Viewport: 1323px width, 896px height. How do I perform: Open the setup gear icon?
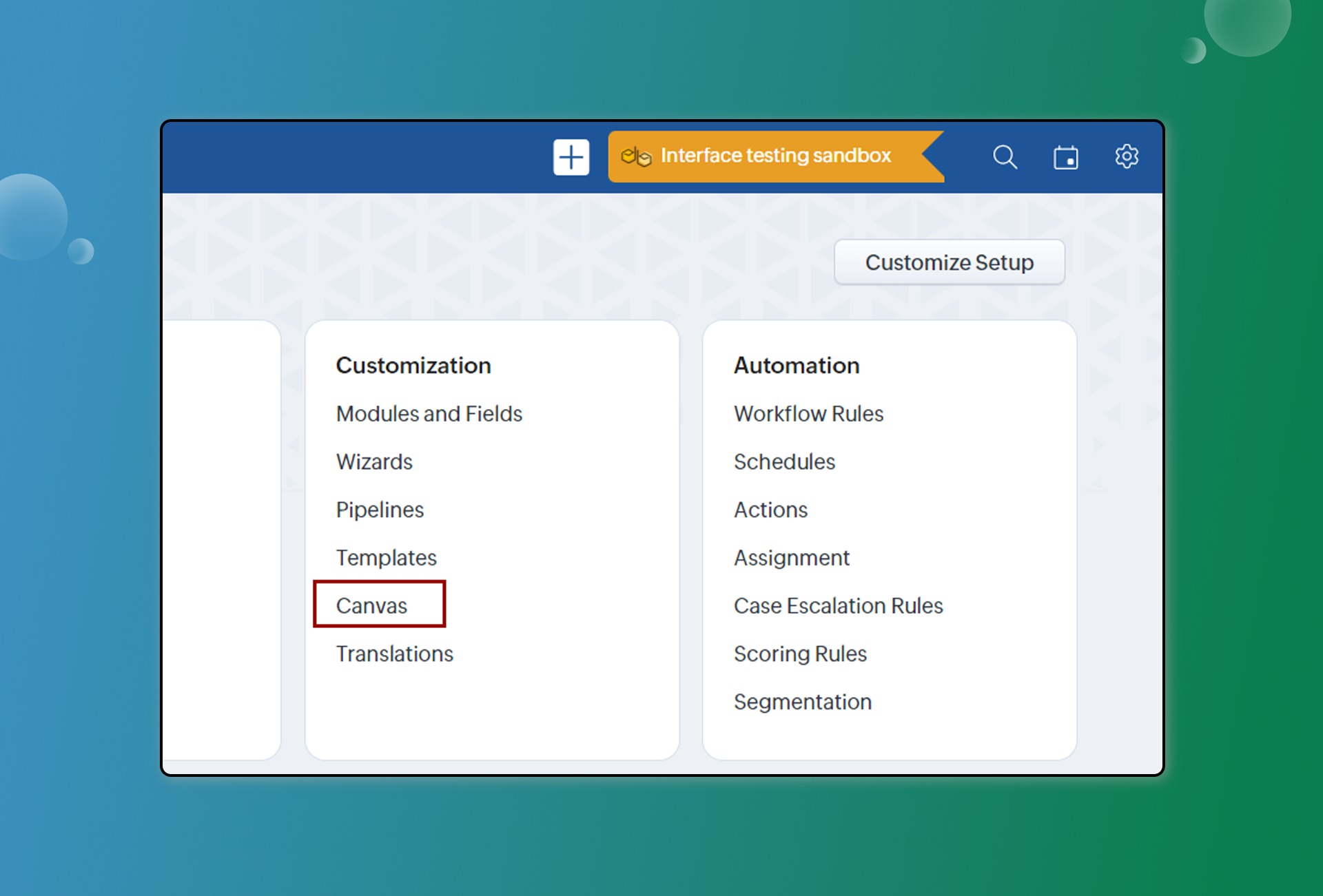(1127, 156)
